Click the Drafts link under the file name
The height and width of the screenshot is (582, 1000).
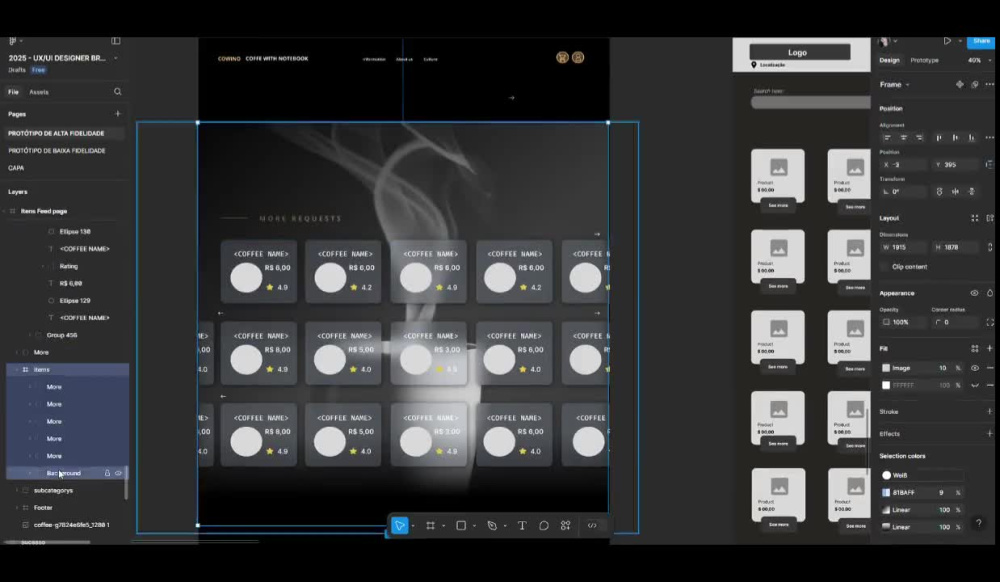(x=17, y=70)
